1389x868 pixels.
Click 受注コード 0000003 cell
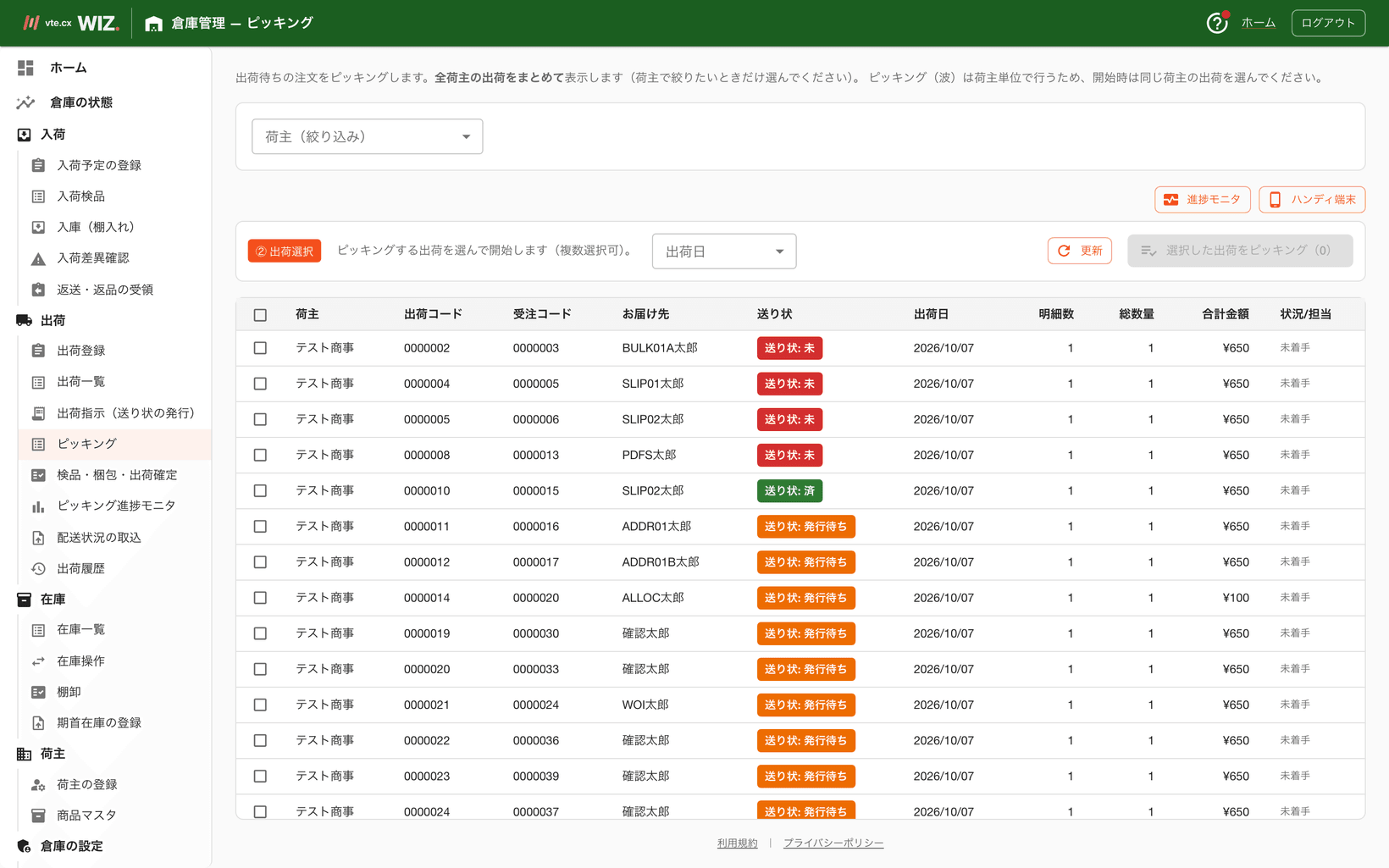click(535, 348)
